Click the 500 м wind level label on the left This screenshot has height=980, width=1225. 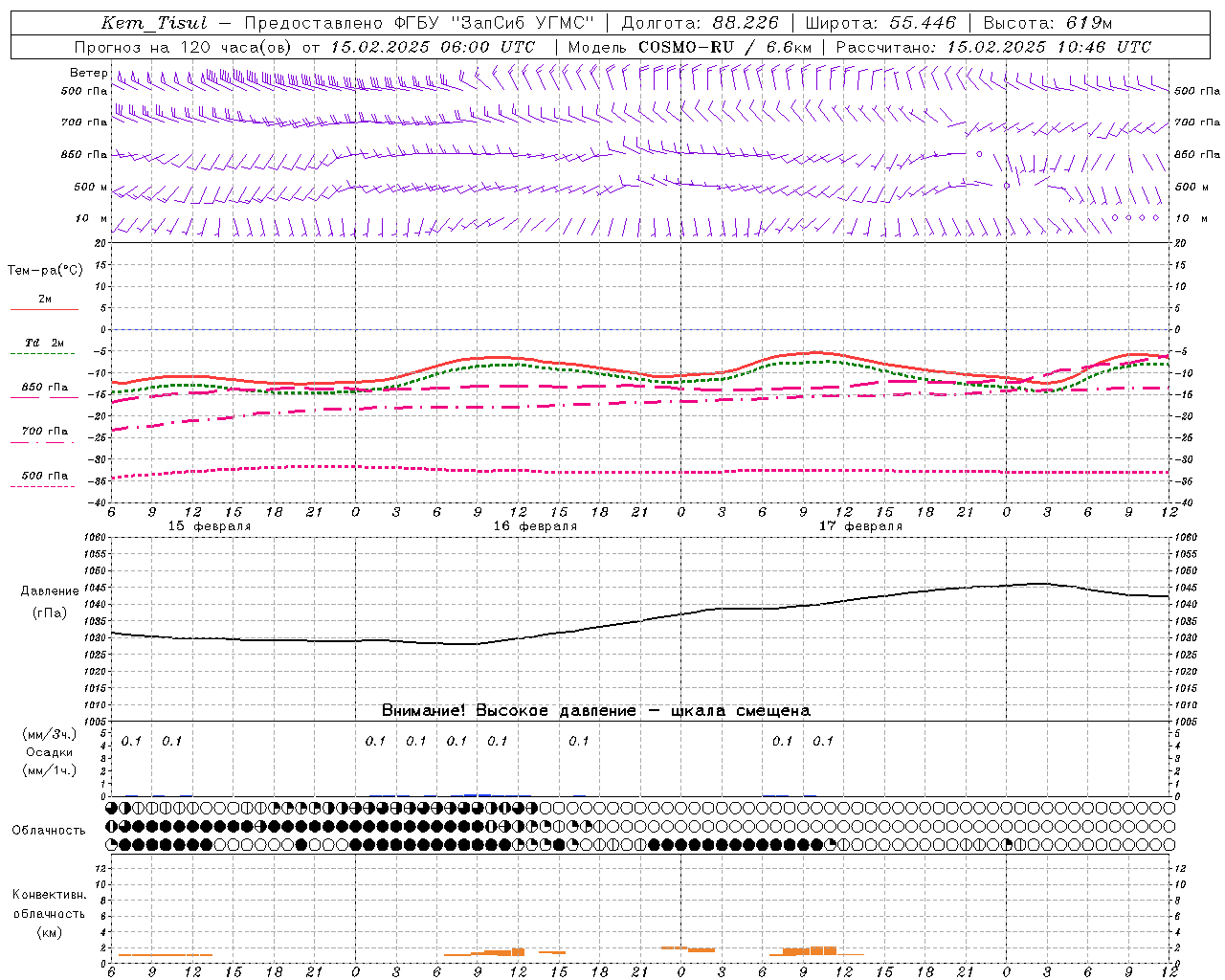(91, 187)
